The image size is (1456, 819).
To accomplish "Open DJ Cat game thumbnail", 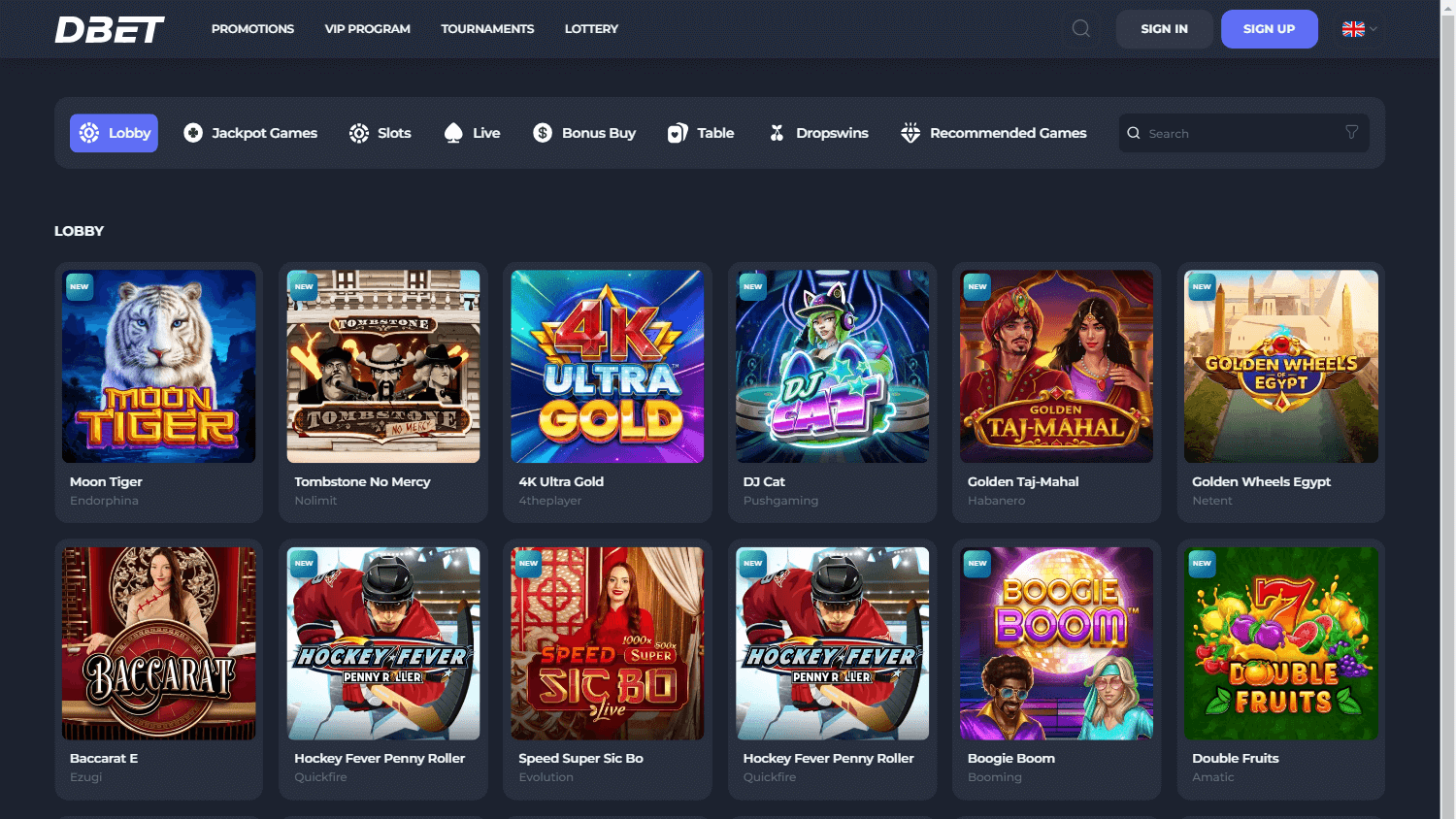I will click(x=832, y=366).
